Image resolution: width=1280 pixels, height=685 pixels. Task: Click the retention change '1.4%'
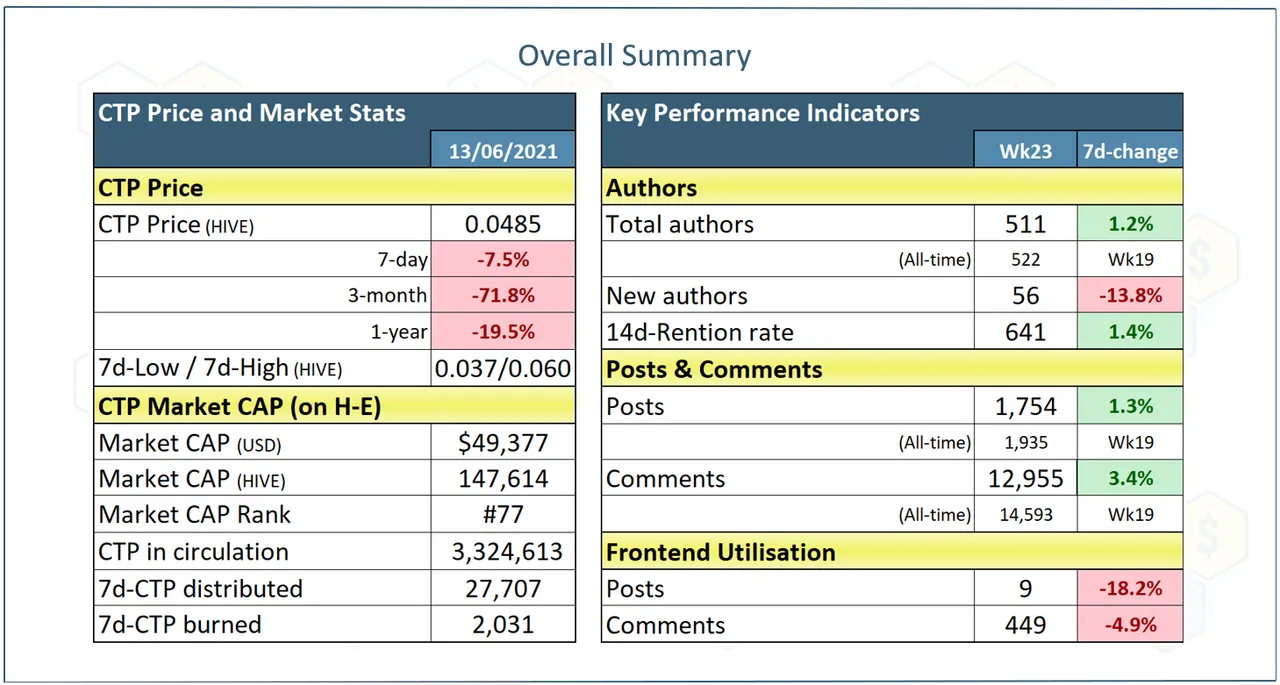[1130, 332]
